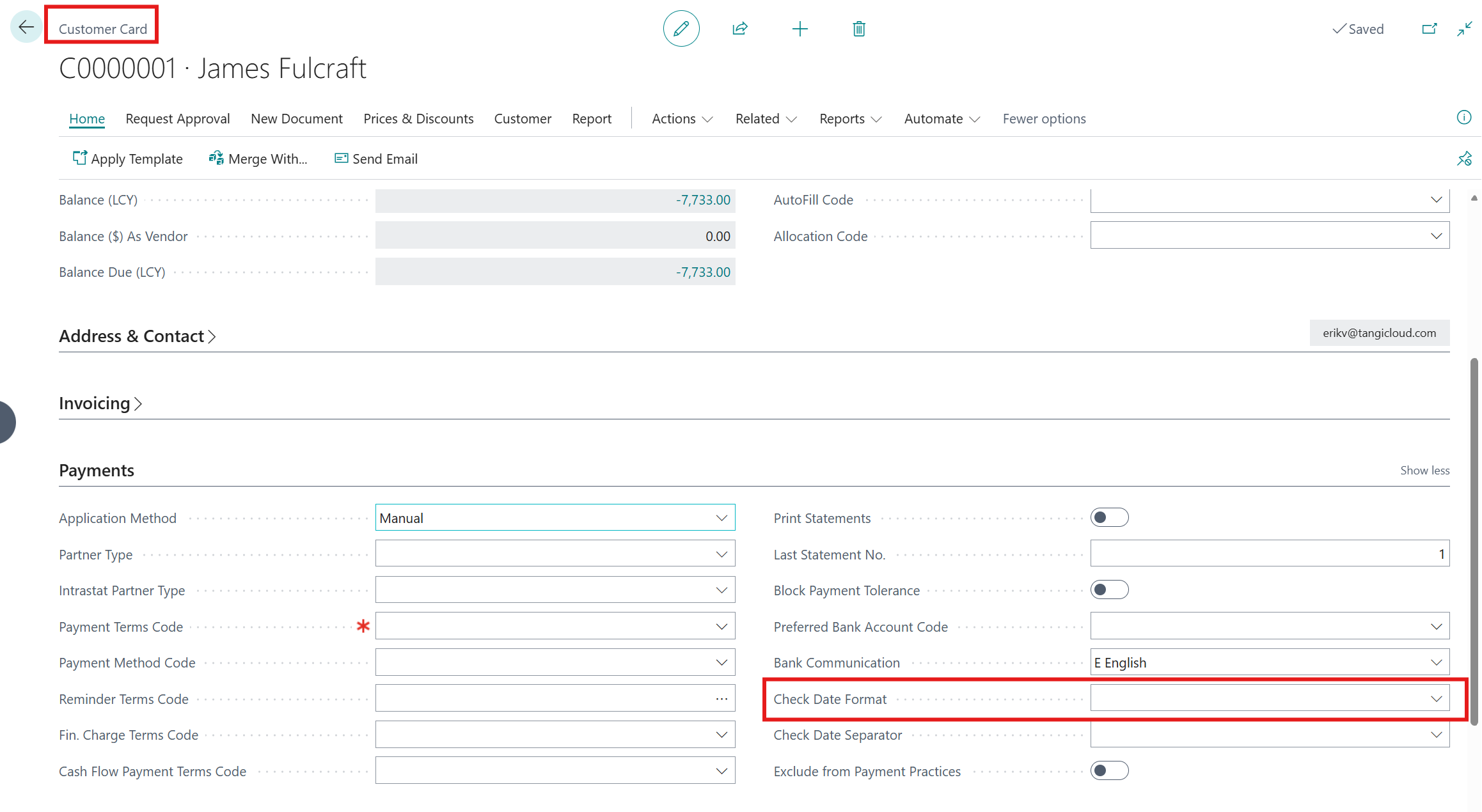This screenshot has width=1482, height=812.
Task: Click the plus new record icon
Action: 800,29
